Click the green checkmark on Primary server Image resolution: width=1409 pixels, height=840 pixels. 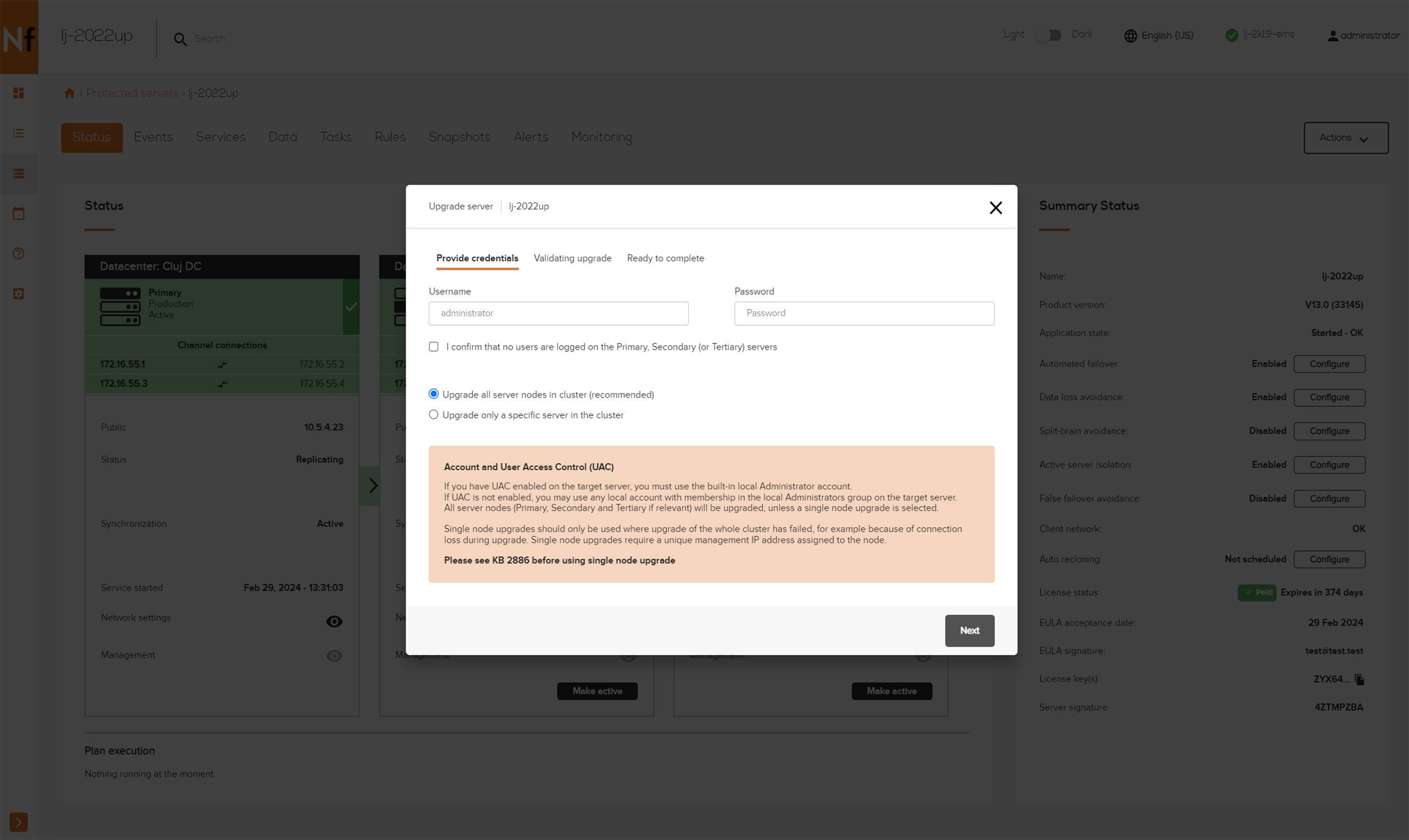pos(351,306)
